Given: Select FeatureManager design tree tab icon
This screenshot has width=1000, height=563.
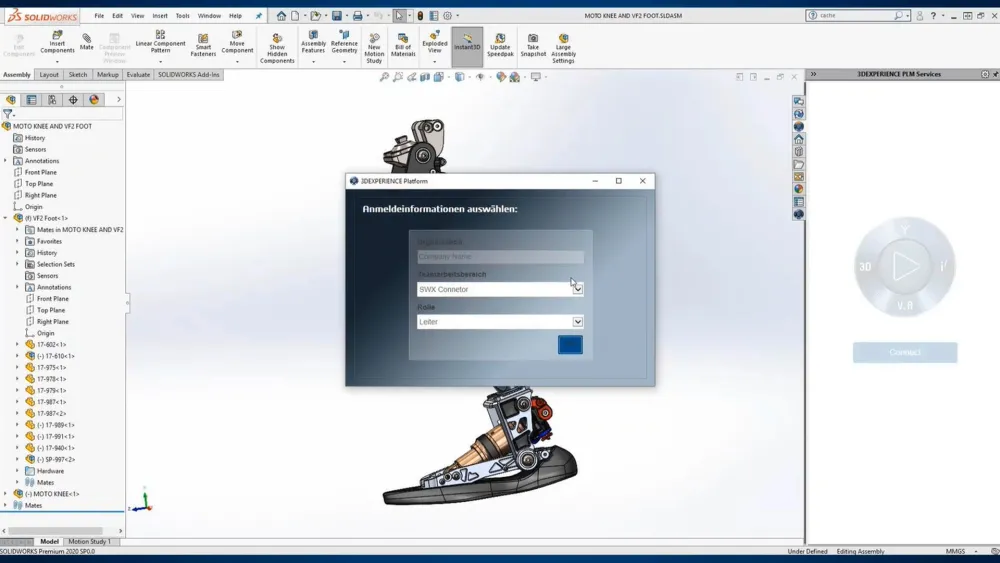Looking at the screenshot, I should 11,99.
